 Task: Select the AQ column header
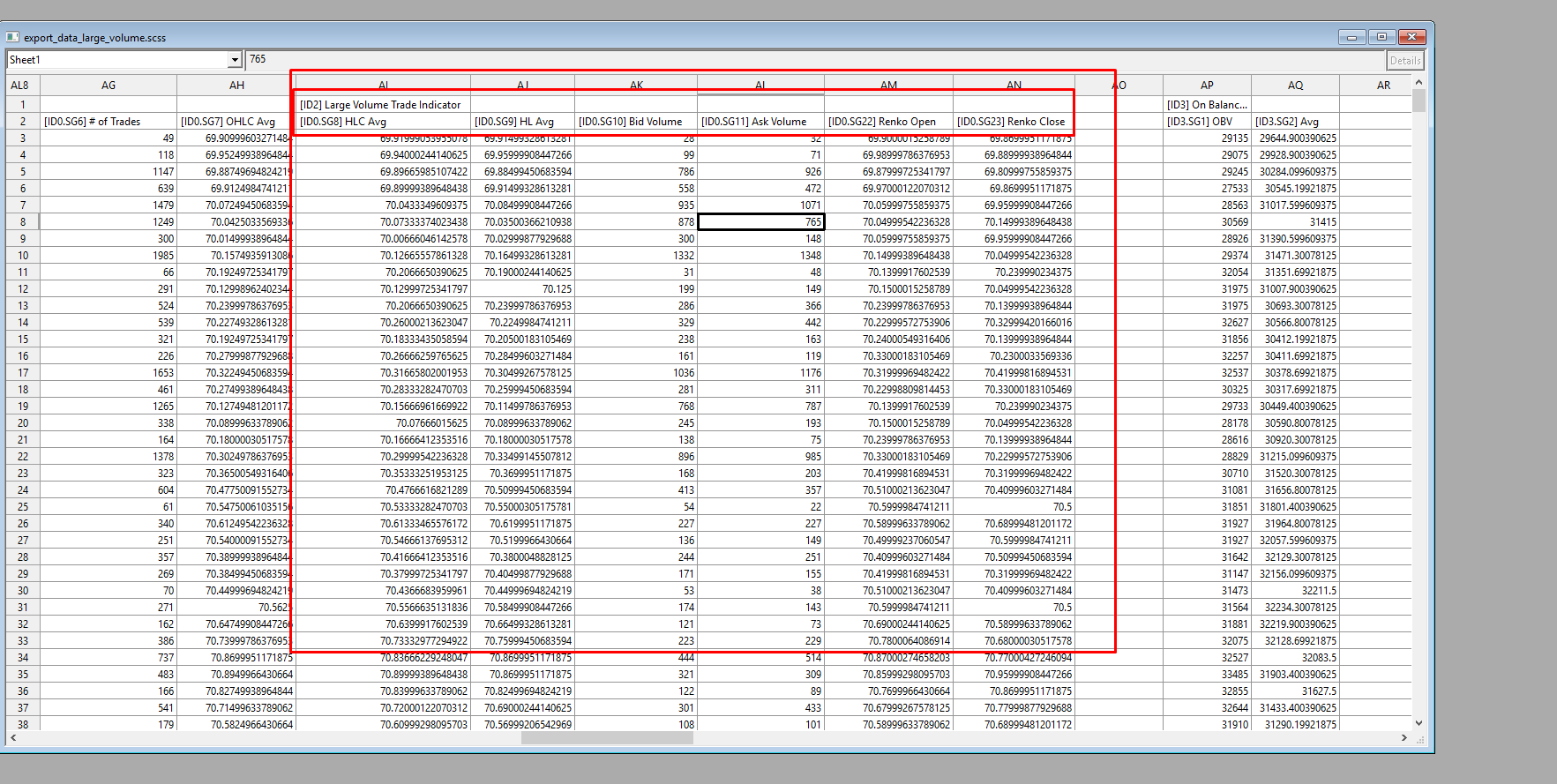(1295, 86)
